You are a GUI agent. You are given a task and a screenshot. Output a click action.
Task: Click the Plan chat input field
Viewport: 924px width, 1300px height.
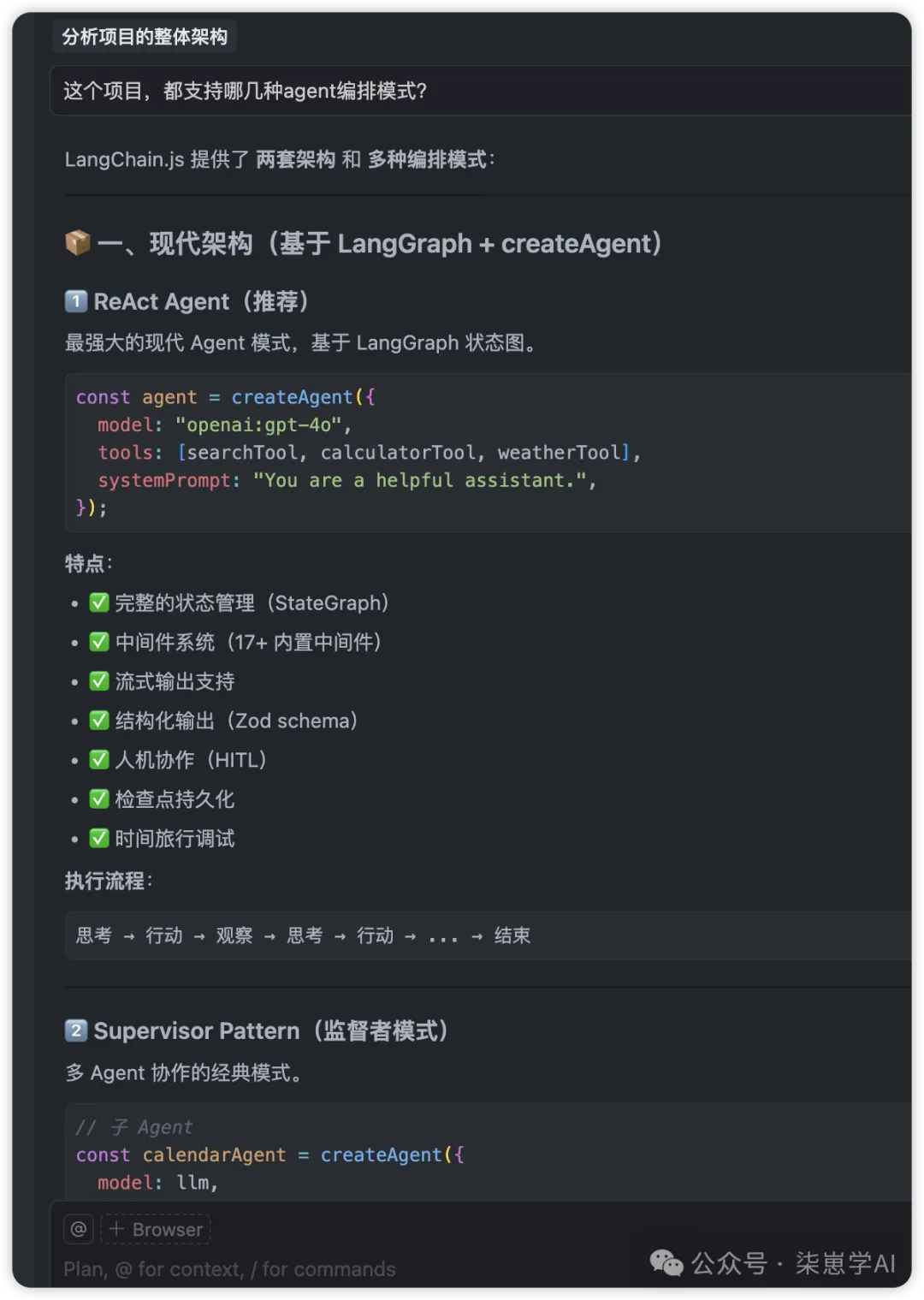point(257,1269)
